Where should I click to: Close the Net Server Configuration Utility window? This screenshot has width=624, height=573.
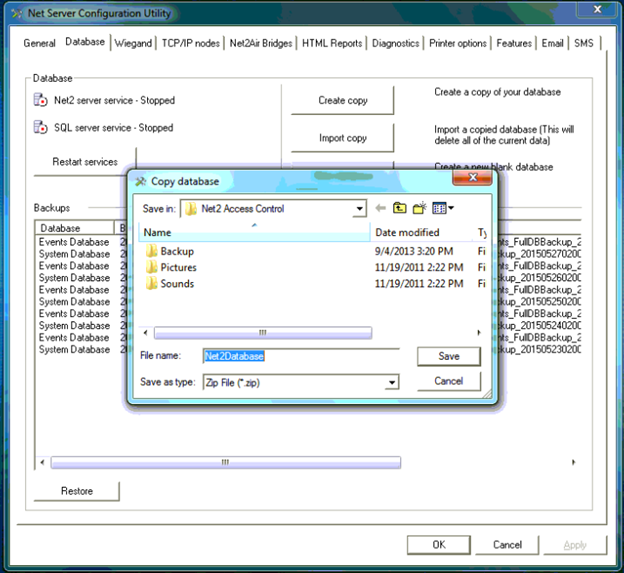(x=597, y=9)
